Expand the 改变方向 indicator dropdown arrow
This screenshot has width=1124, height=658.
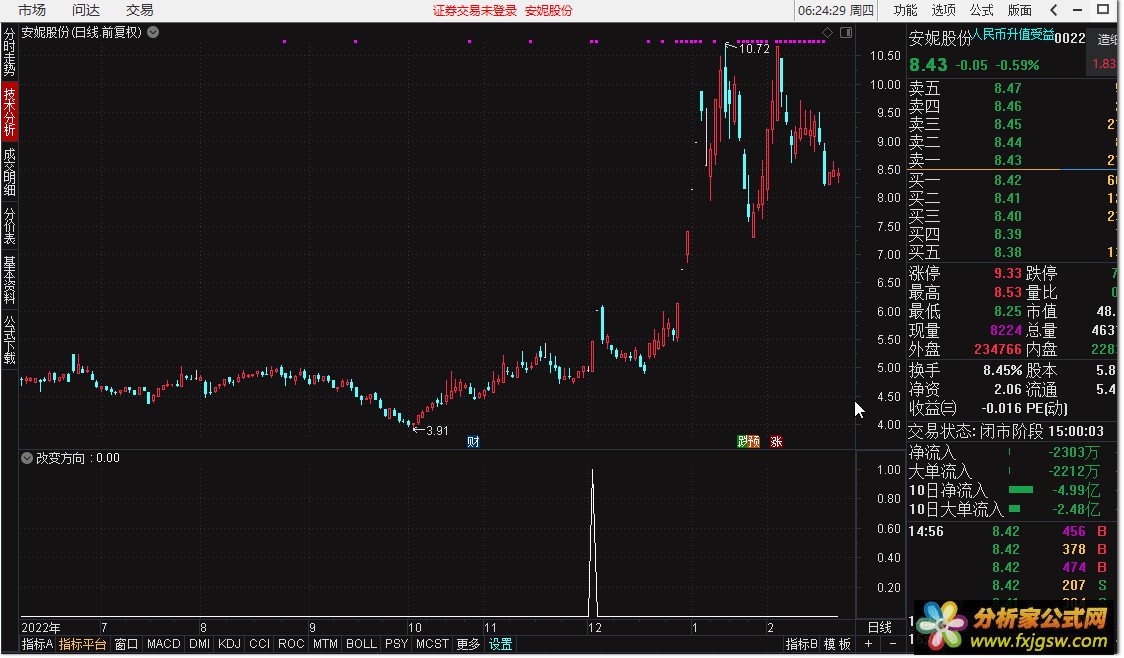(27, 458)
